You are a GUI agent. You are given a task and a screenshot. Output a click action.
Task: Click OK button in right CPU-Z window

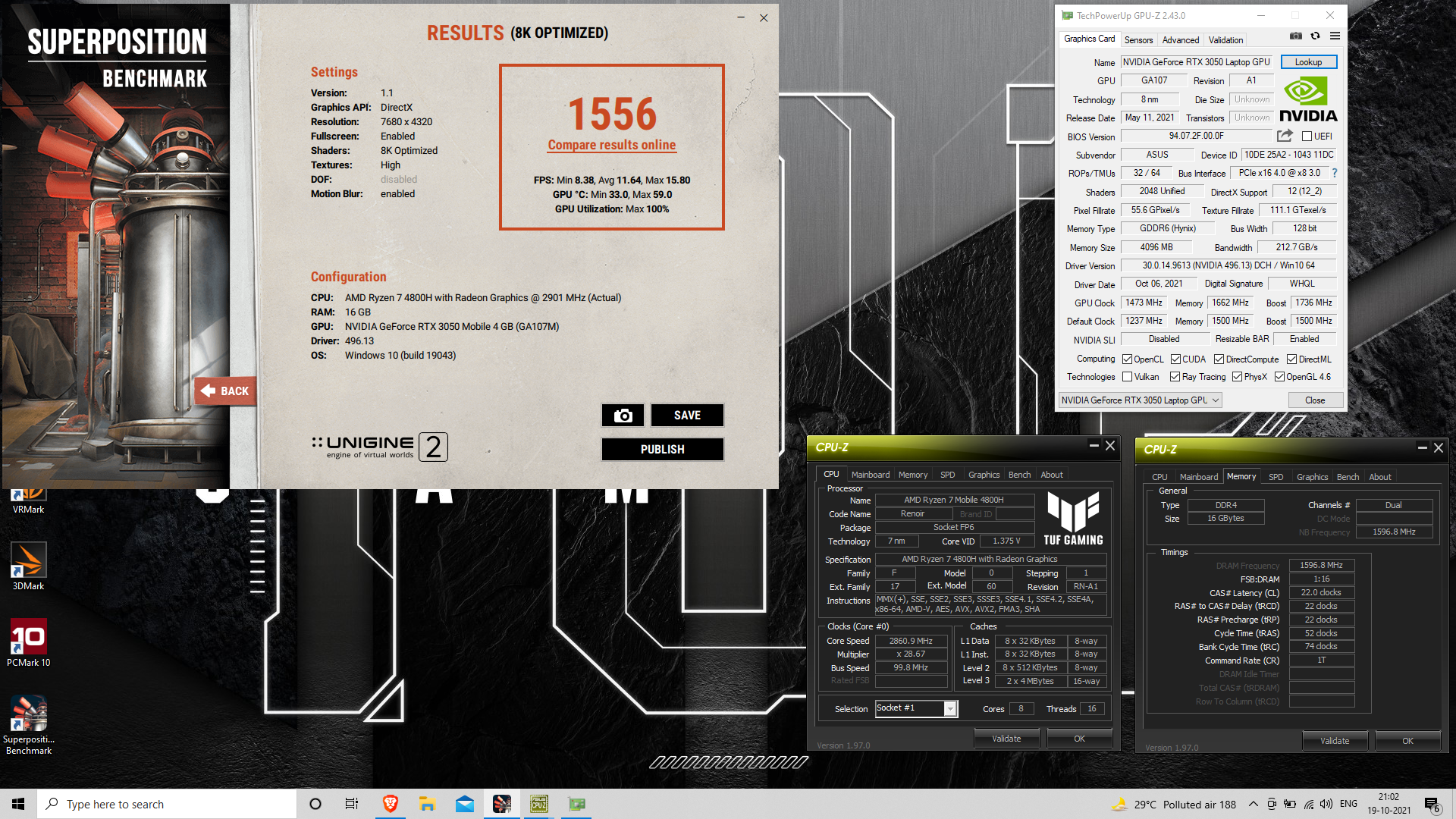pos(1407,741)
